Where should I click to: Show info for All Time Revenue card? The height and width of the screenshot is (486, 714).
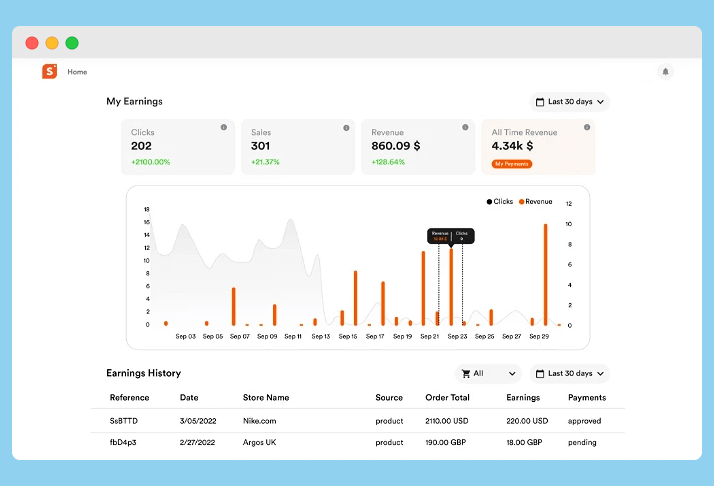[x=587, y=128]
